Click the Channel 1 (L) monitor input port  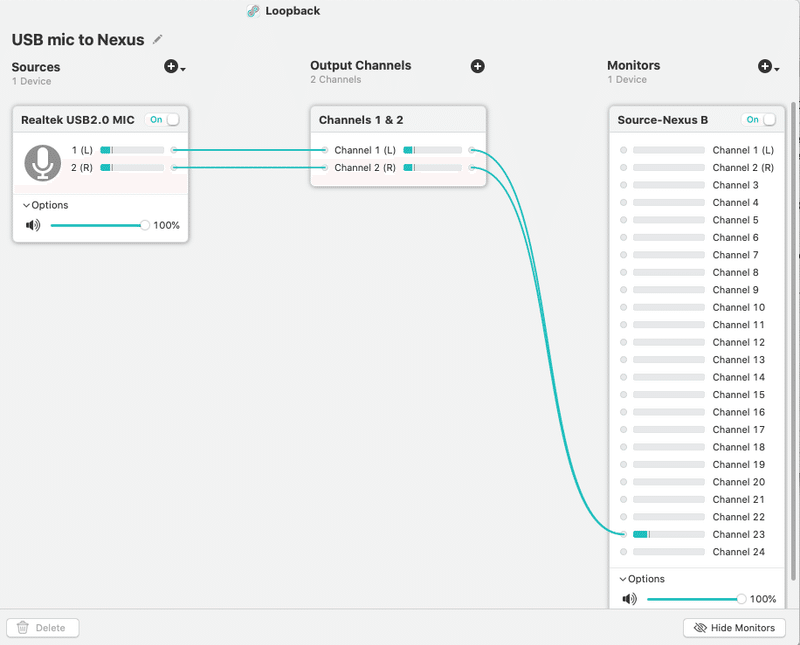pyautogui.click(x=624, y=150)
